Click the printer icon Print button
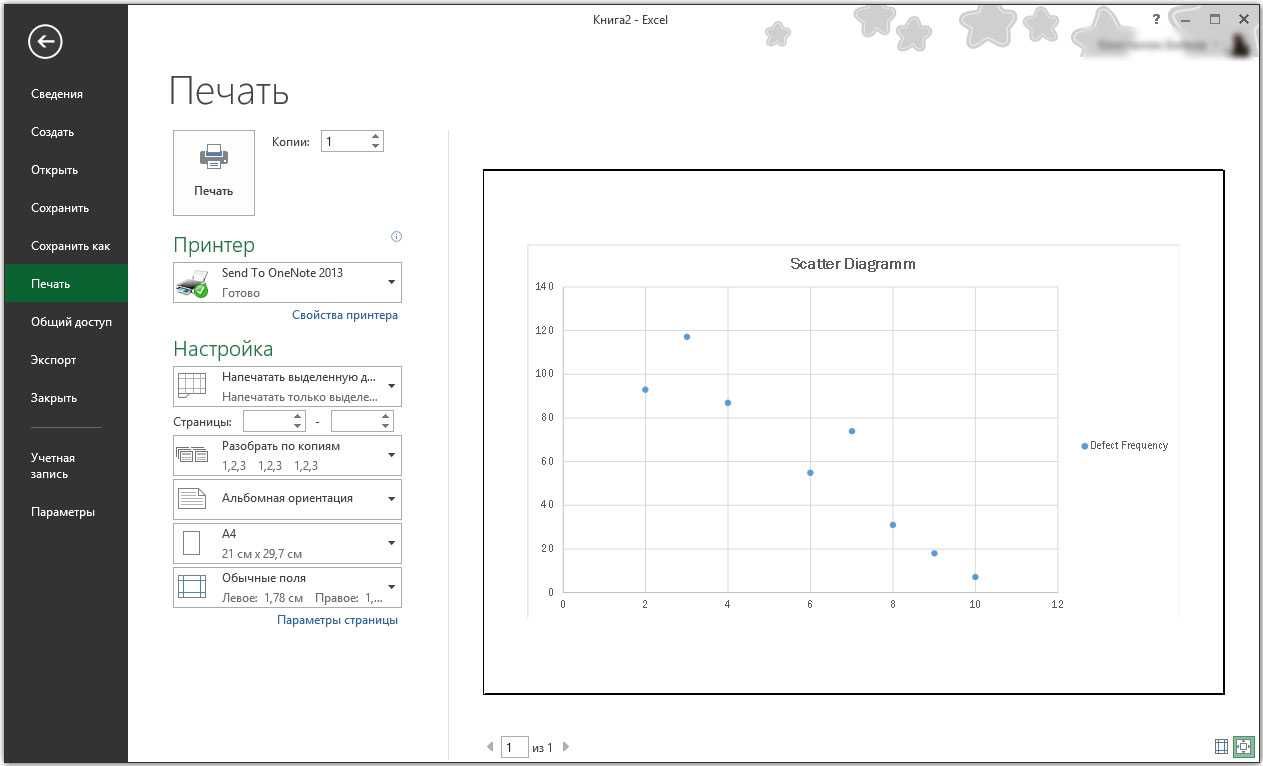Image resolution: width=1263 pixels, height=766 pixels. point(213,173)
